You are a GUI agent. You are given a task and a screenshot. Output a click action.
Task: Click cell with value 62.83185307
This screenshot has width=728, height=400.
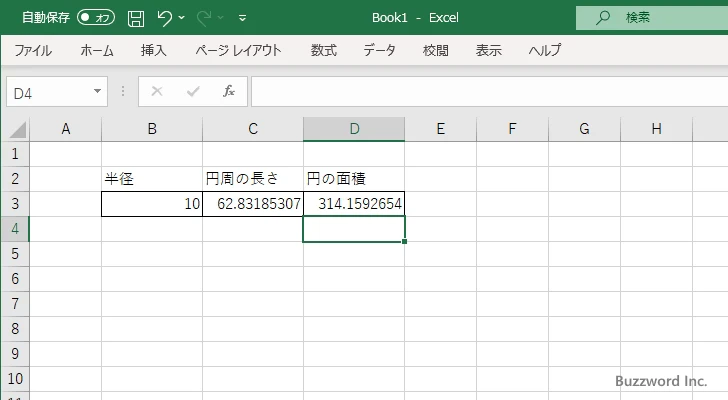tap(253, 204)
